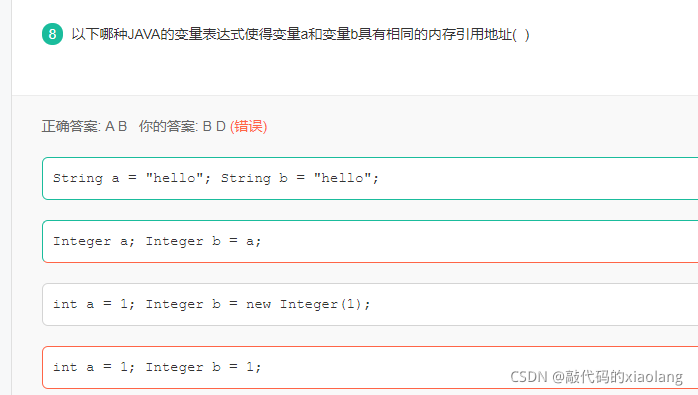Click the word JAVA in the question
Screen dimensions: 698x395
pos(144,34)
